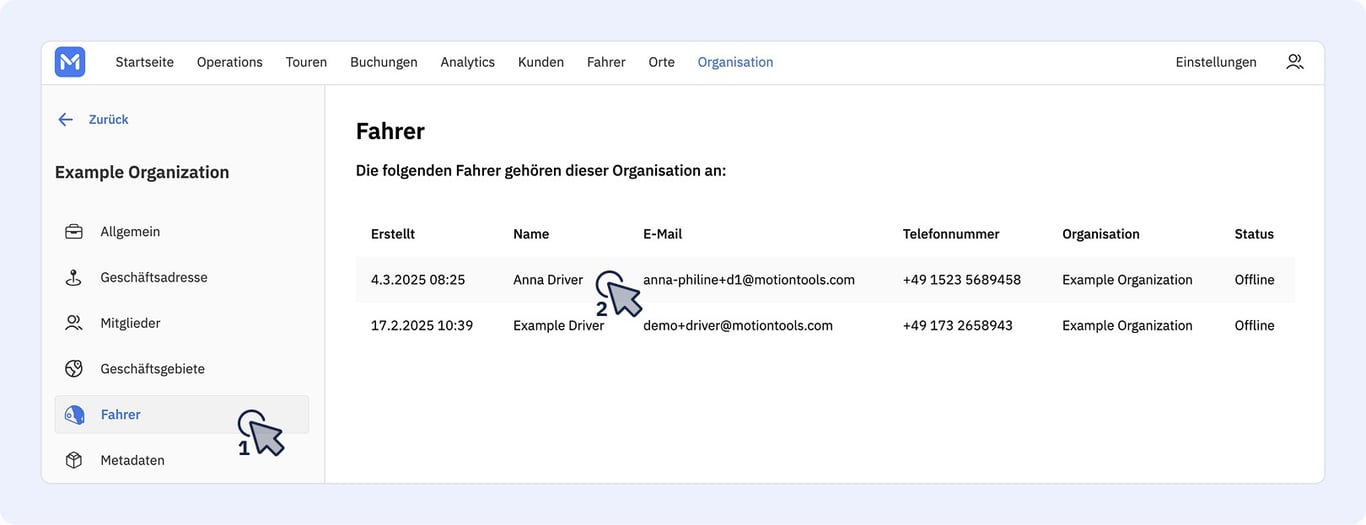The width and height of the screenshot is (1366, 525).
Task: Open Geschäftsgebiete in the sidebar
Action: click(182, 369)
